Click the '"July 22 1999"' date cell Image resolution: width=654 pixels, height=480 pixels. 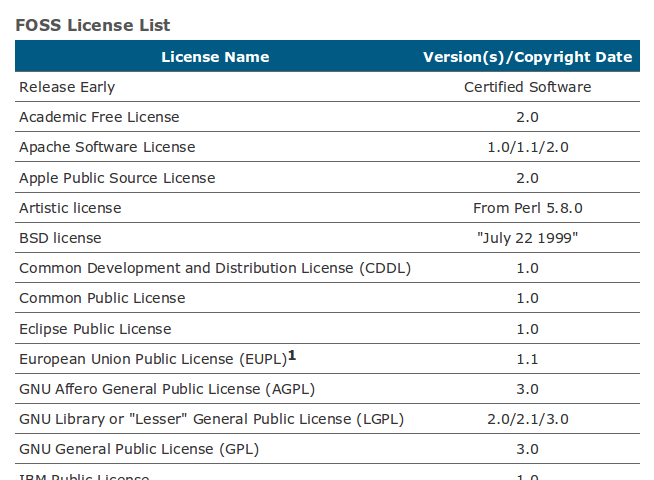tap(528, 238)
